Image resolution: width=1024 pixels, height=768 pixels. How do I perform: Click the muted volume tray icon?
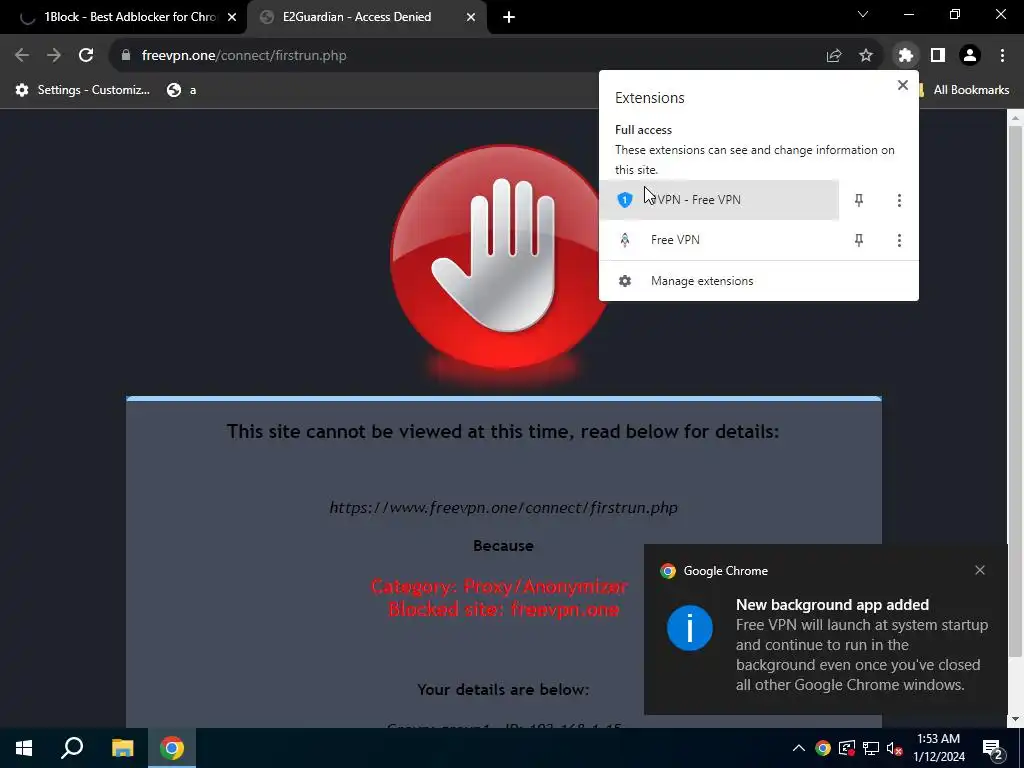click(895, 748)
